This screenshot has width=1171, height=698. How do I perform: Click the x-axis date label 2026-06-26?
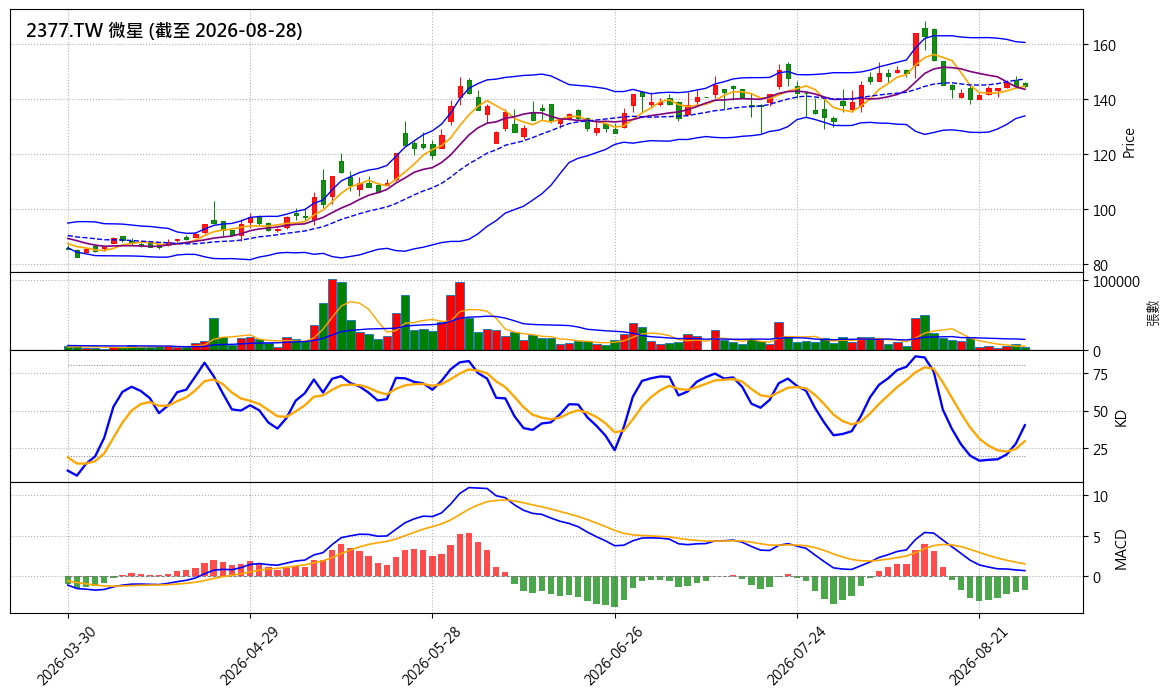613,655
